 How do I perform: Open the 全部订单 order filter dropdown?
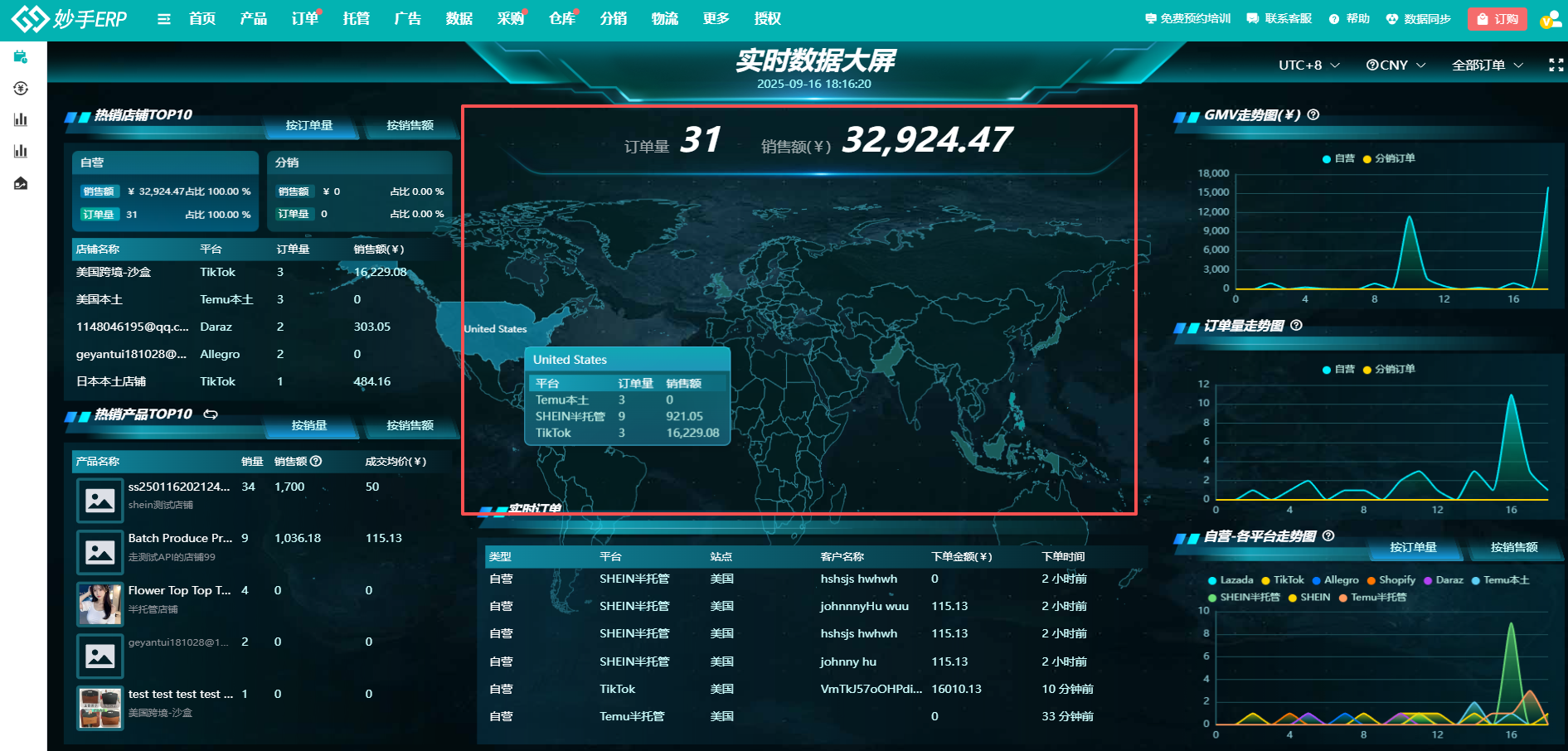pos(1488,65)
